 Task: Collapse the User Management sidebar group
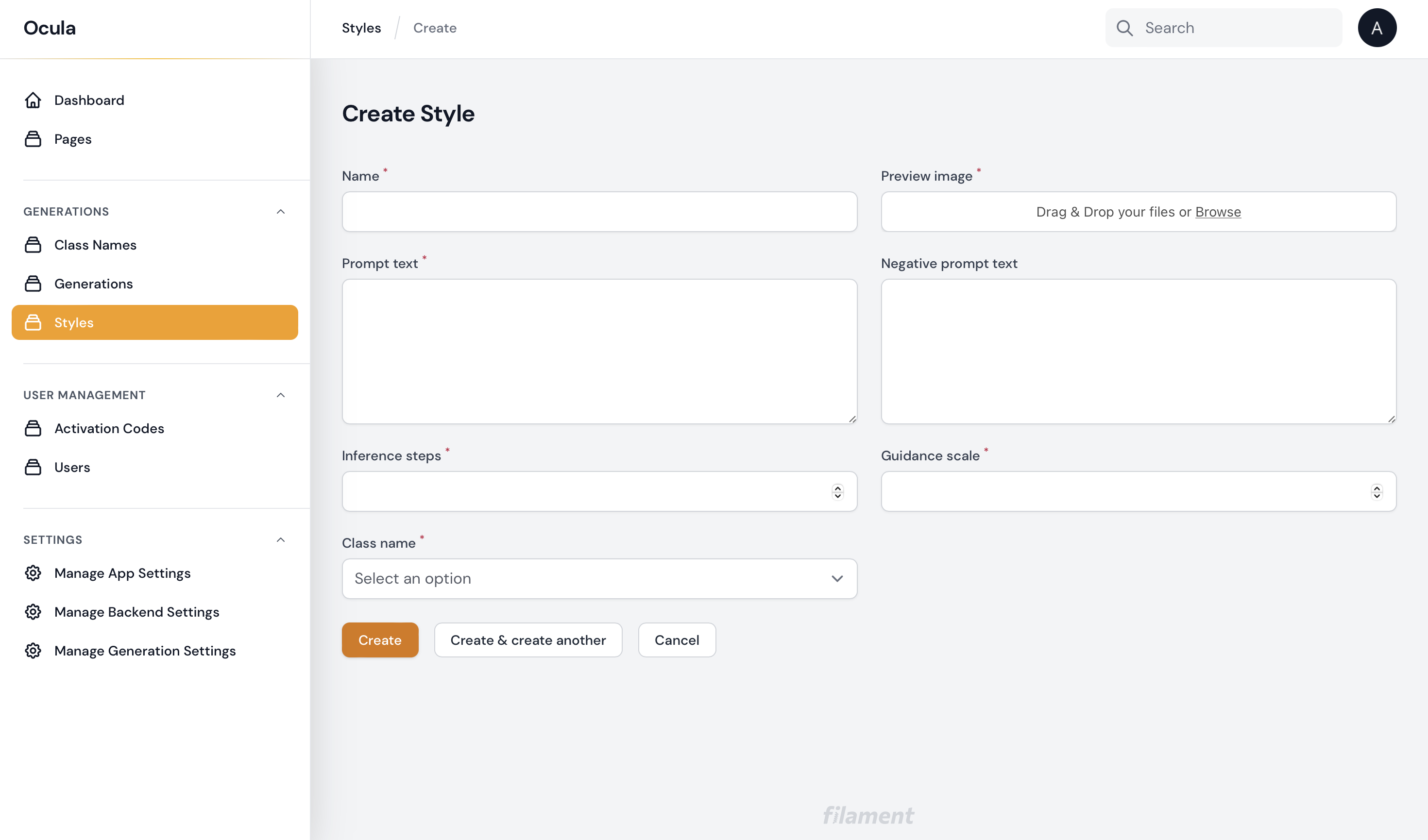[281, 395]
